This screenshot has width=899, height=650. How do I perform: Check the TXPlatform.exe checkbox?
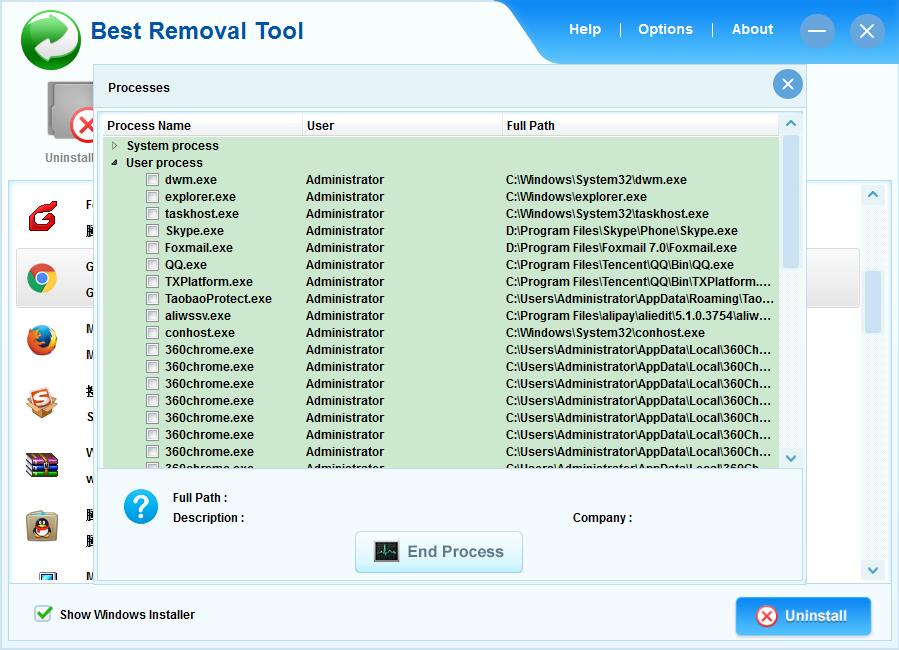[153, 282]
